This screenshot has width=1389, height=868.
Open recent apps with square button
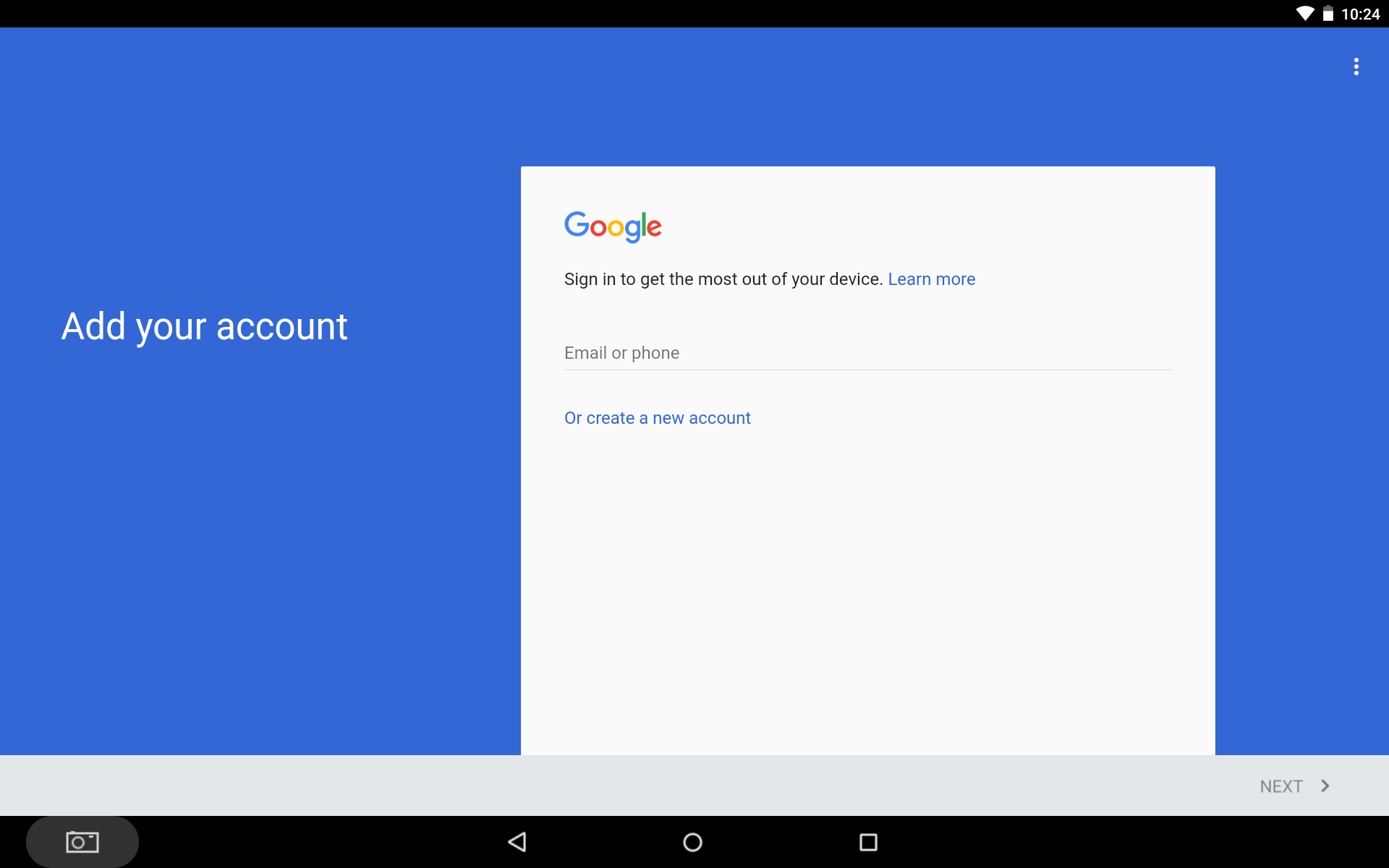click(x=868, y=842)
